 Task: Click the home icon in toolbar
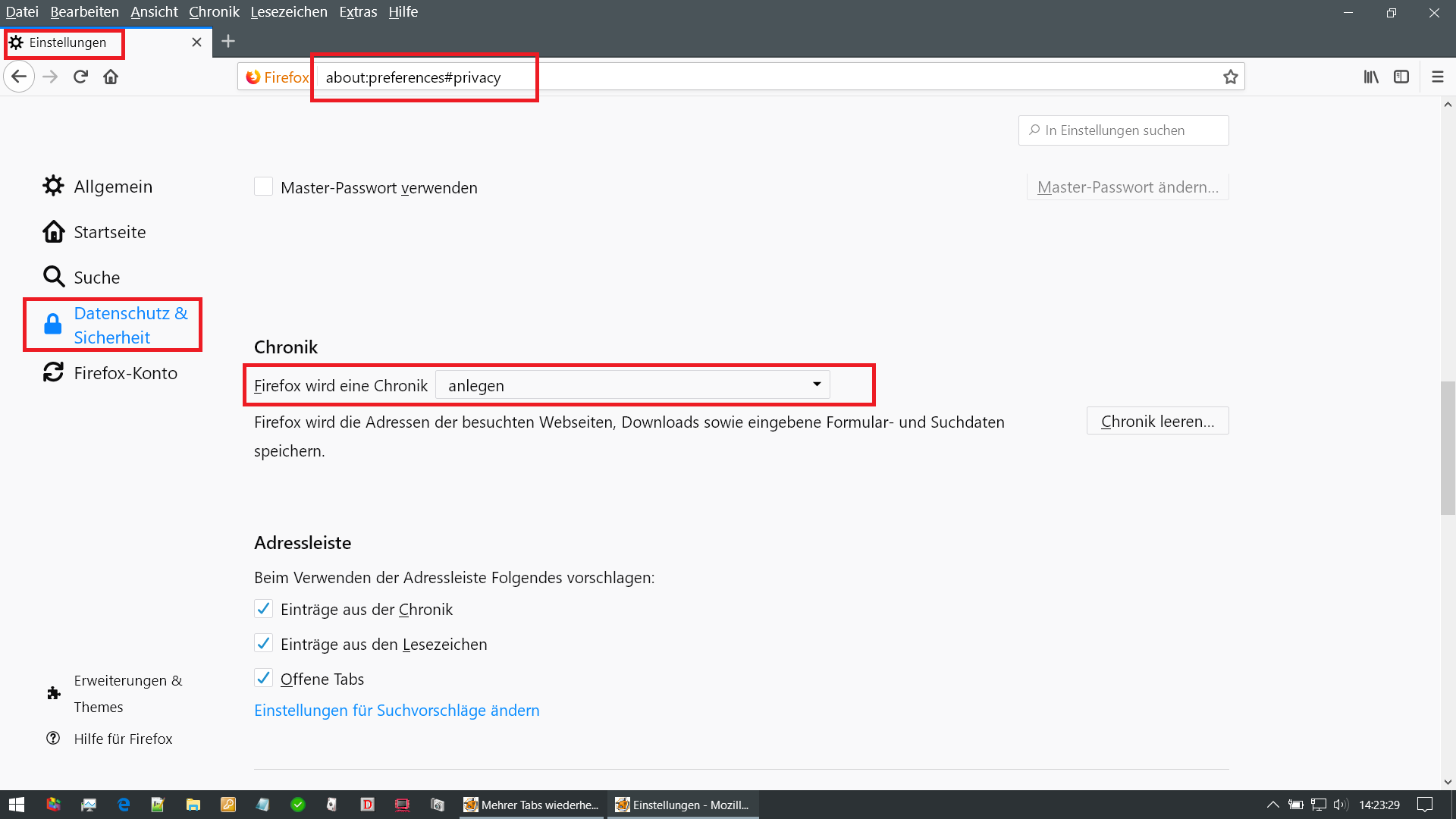[x=111, y=77]
